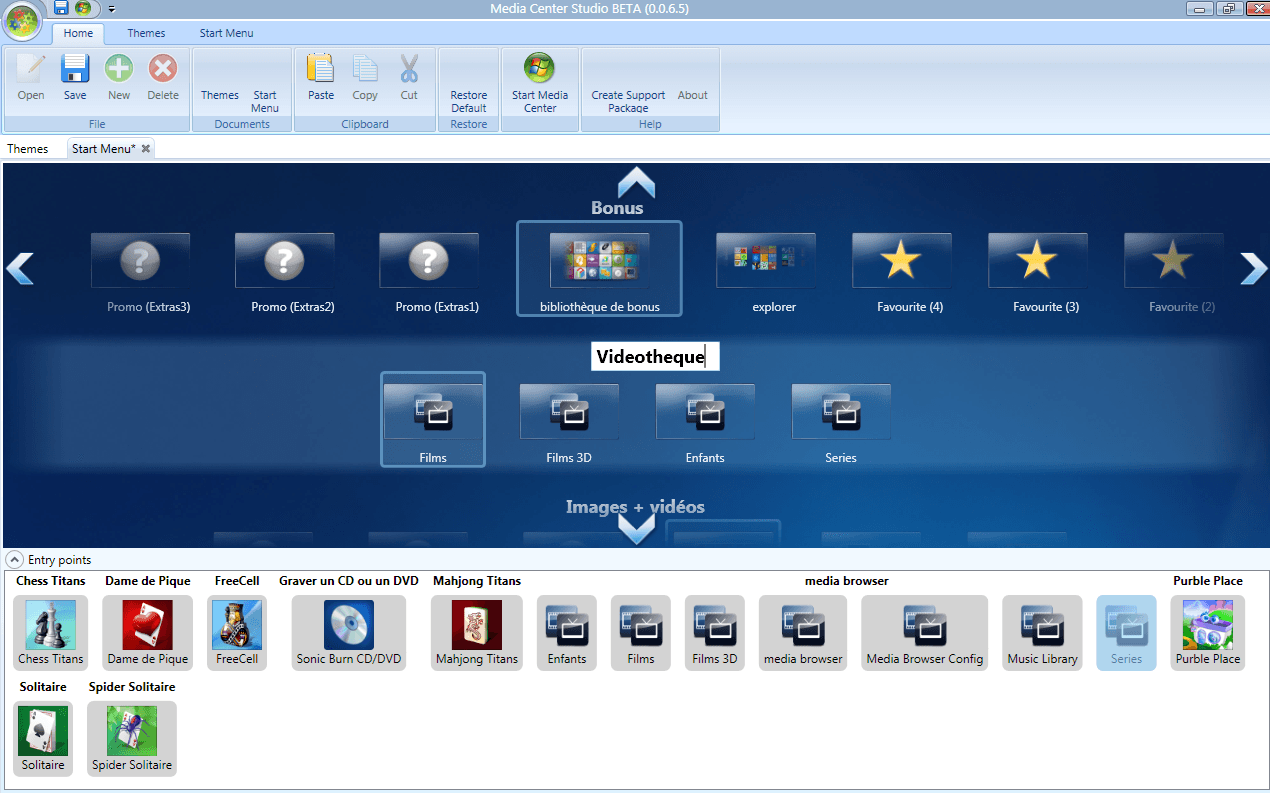
Task: Select the Chess Titans entry point
Action: pyautogui.click(x=51, y=633)
